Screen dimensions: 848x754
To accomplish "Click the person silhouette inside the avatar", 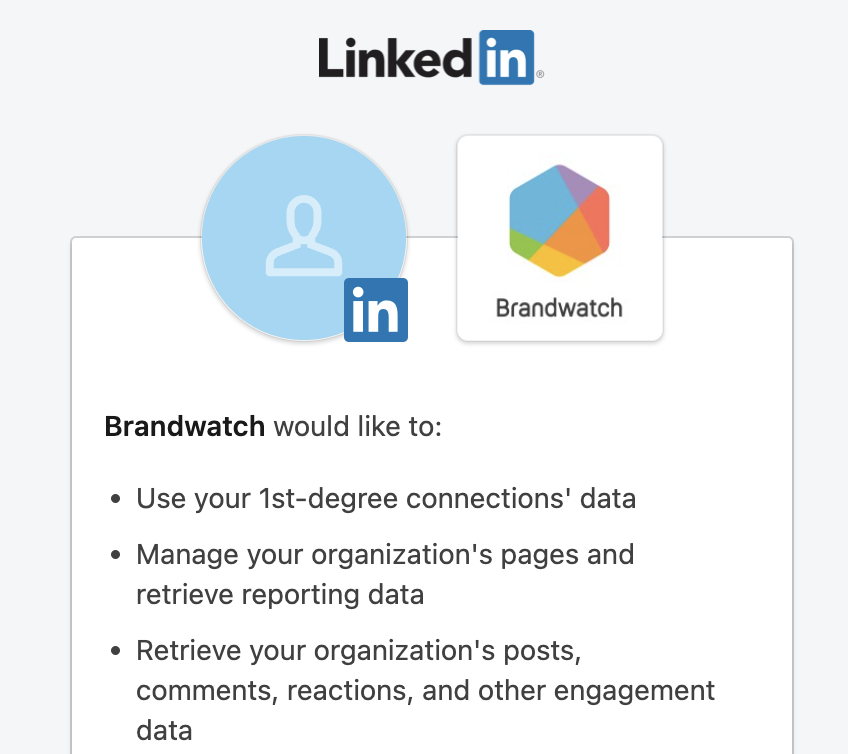I will click(x=304, y=235).
